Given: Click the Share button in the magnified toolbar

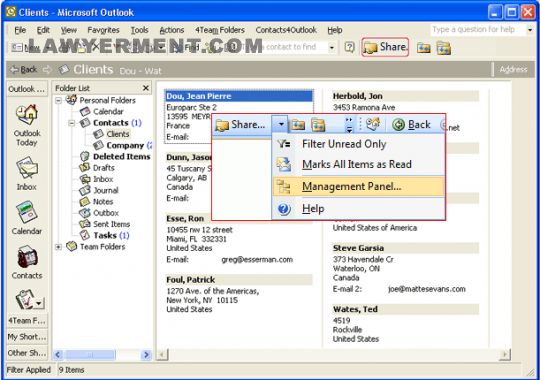Looking at the screenshot, I should (x=240, y=125).
